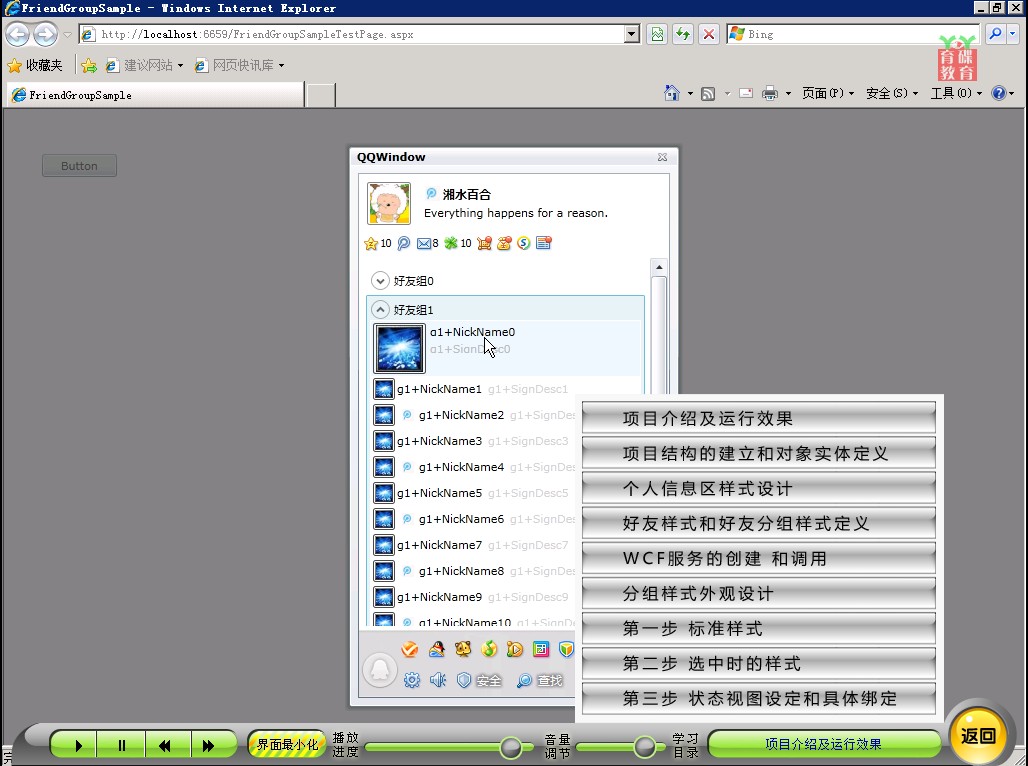This screenshot has height=766, width=1028.
Task: Click add to favorites bar star icon
Action: [x=89, y=66]
